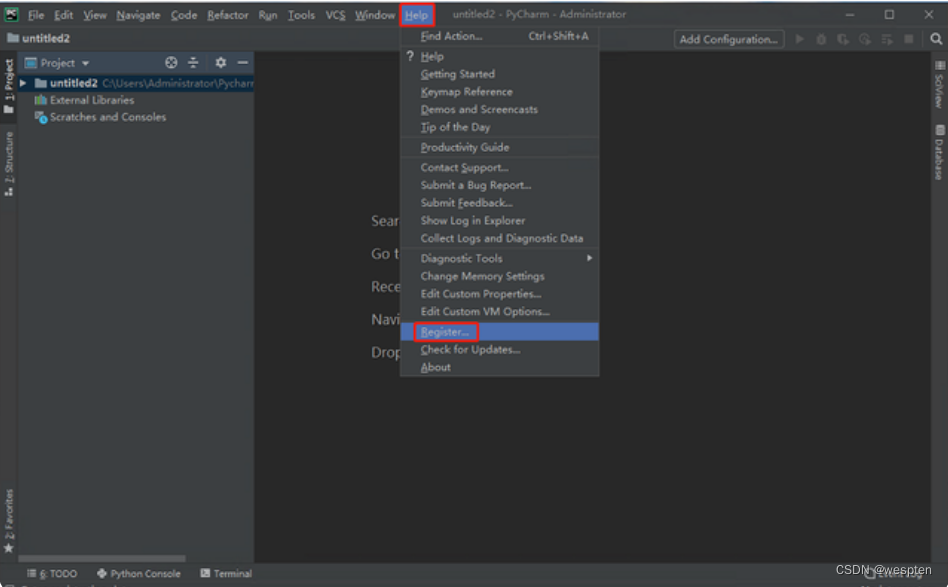The height and width of the screenshot is (587, 948).
Task: Open the Tools menu
Action: 301,15
